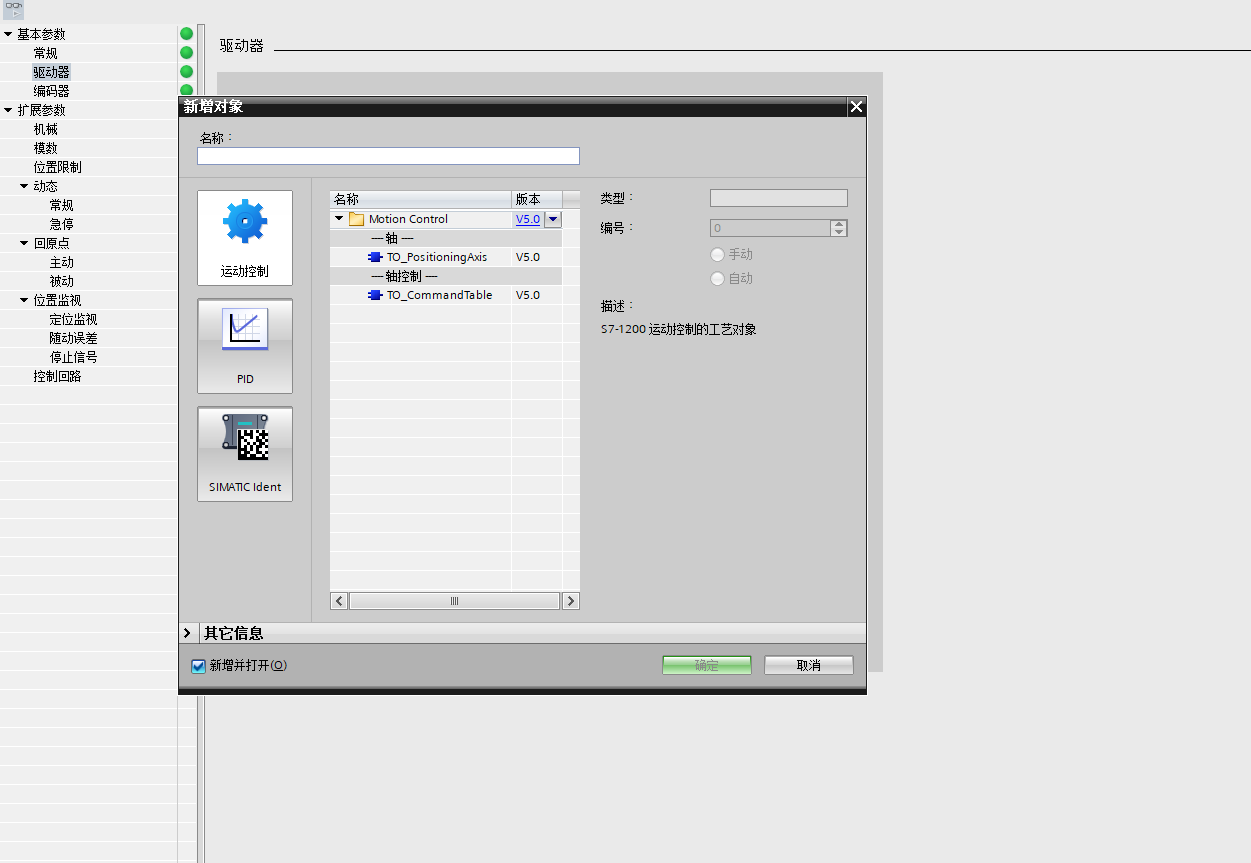1251x863 pixels.
Task: Click the green status dot beside 驱动器
Action: click(x=186, y=72)
